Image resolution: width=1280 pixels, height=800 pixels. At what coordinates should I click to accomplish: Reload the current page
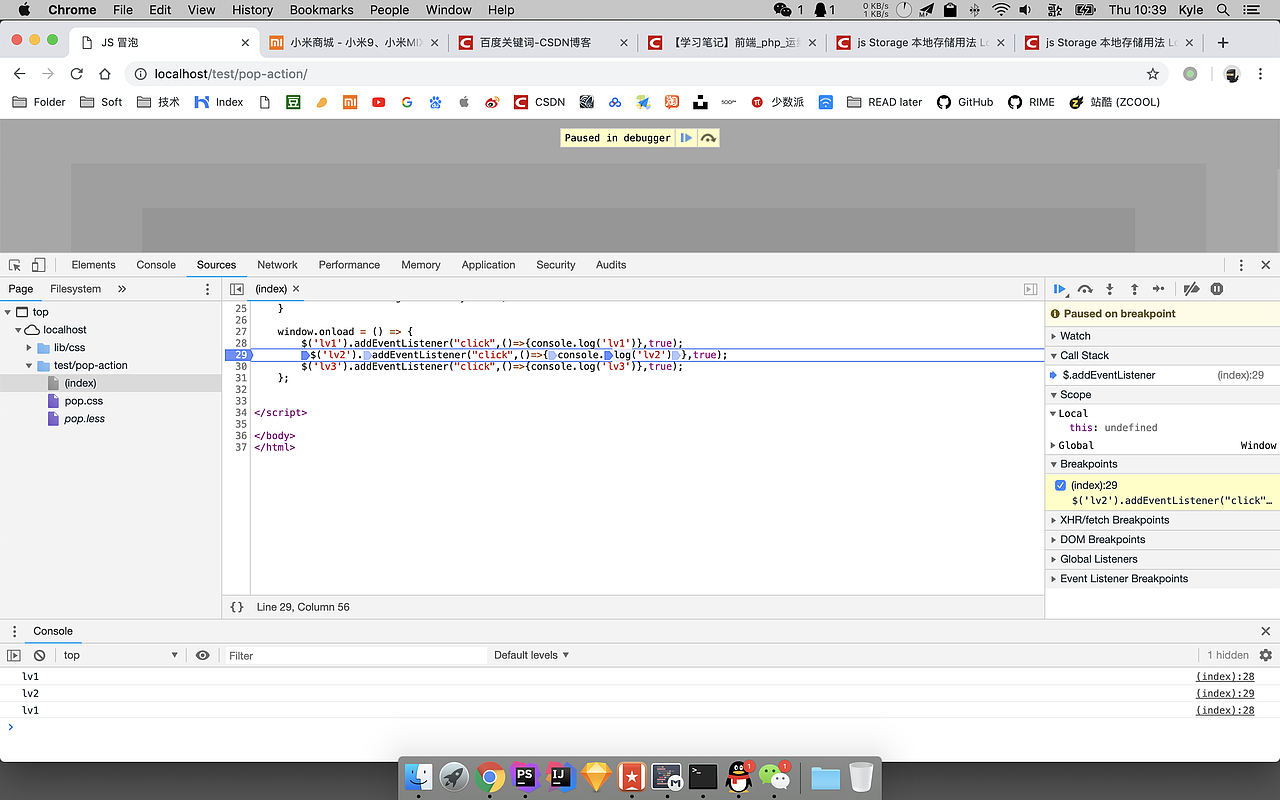point(76,74)
